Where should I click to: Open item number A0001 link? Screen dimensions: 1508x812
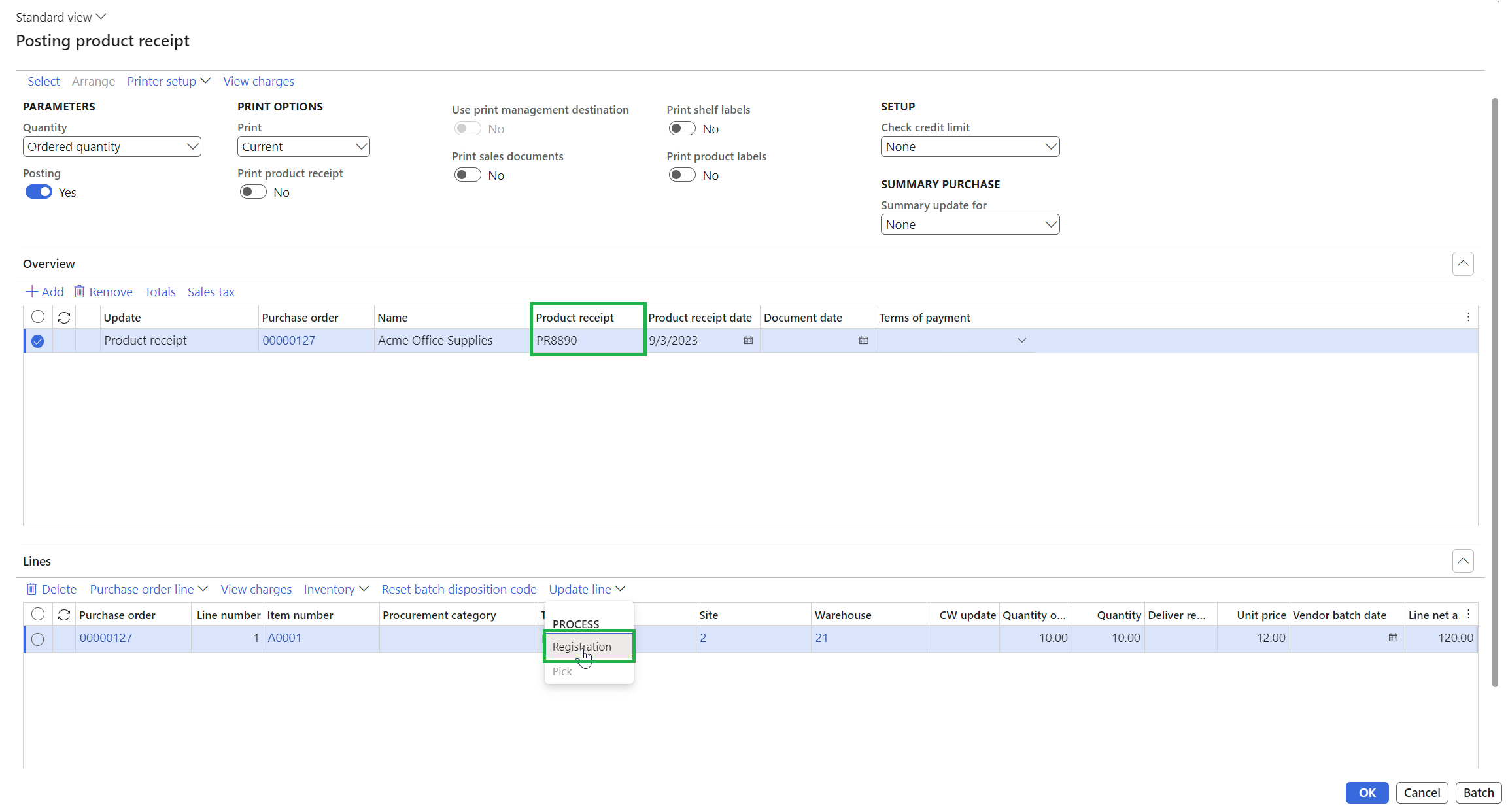click(x=284, y=638)
